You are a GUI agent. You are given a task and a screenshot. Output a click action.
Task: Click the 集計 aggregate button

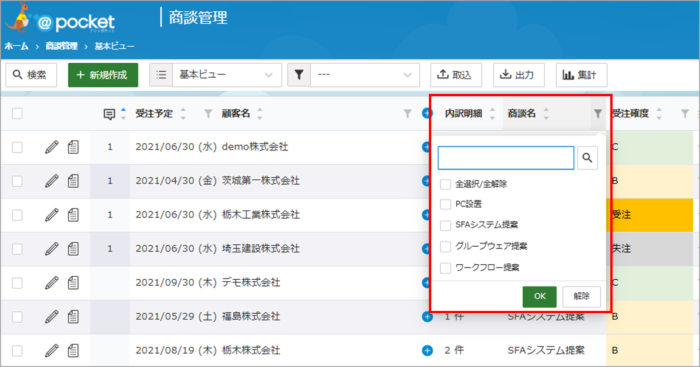(581, 75)
